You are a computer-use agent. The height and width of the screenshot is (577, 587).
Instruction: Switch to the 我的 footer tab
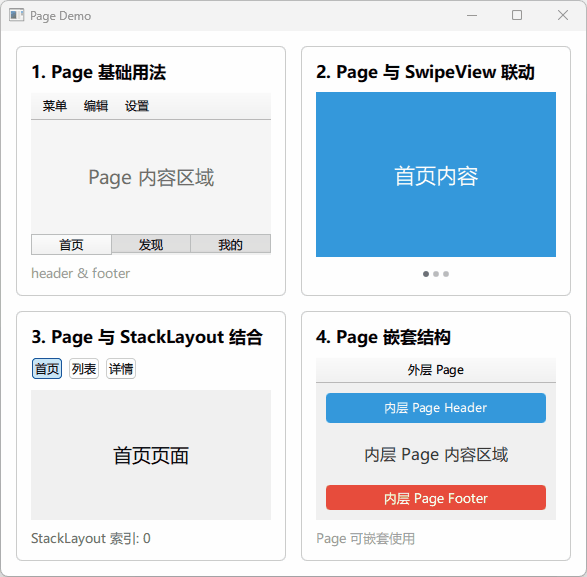(231, 245)
